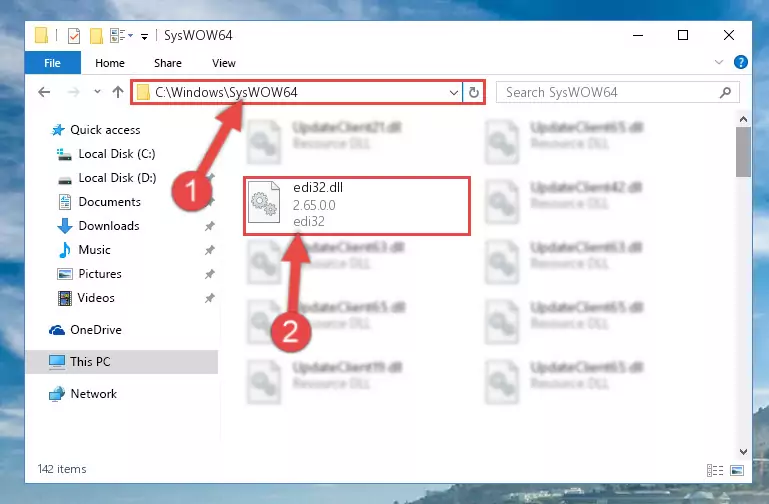This screenshot has height=504, width=769.
Task: Open Local Disk (D:) in sidebar
Action: [117, 178]
